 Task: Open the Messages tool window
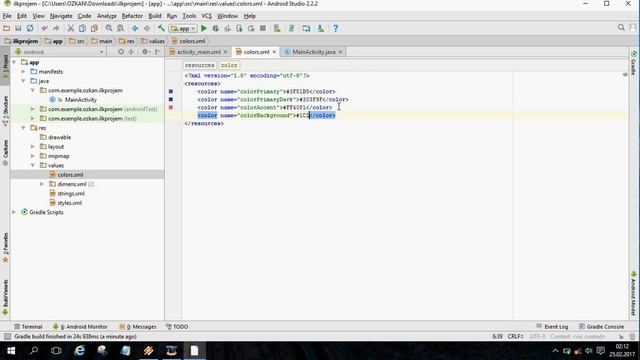138,327
